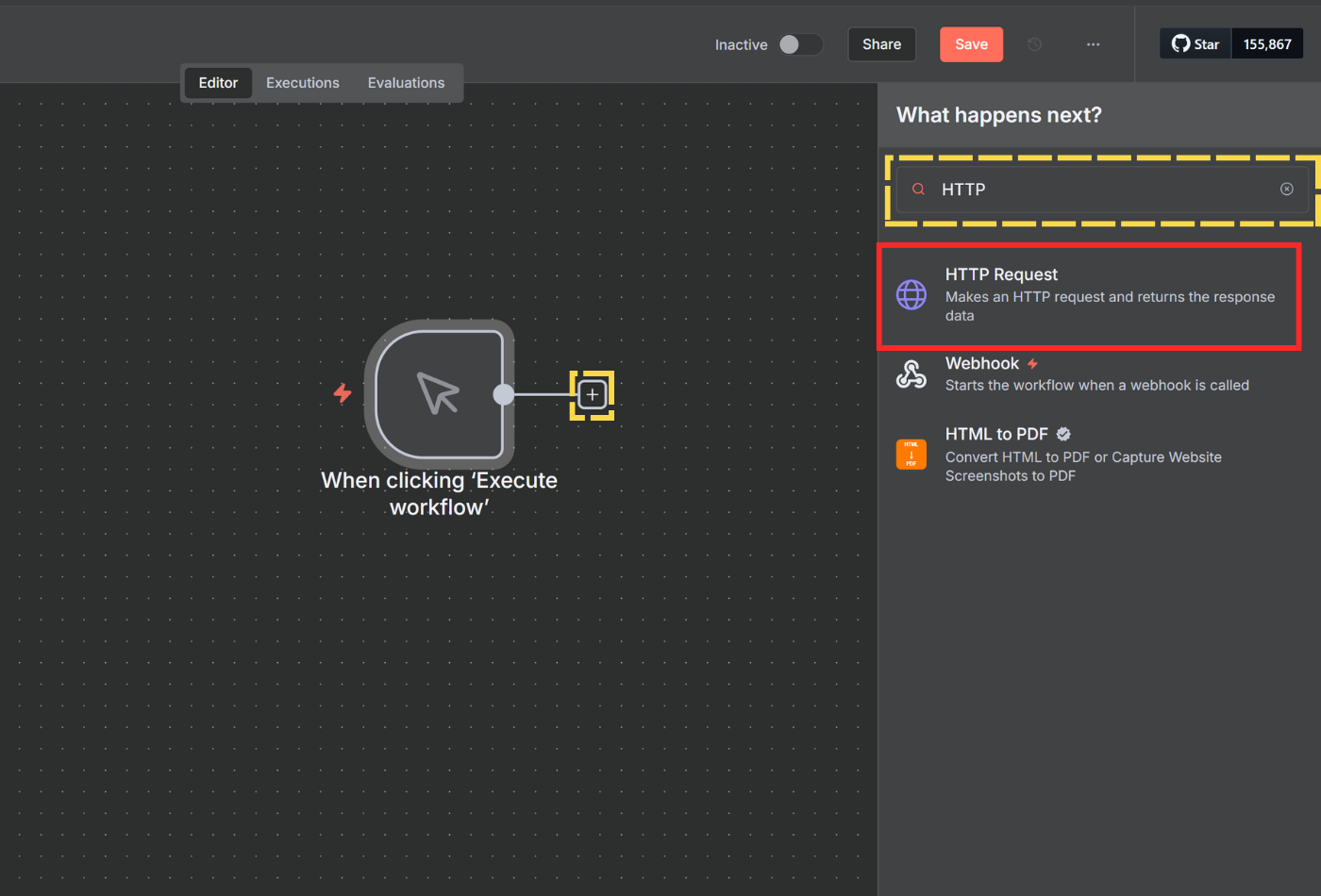Open workflow version history via clock icon

[1034, 44]
